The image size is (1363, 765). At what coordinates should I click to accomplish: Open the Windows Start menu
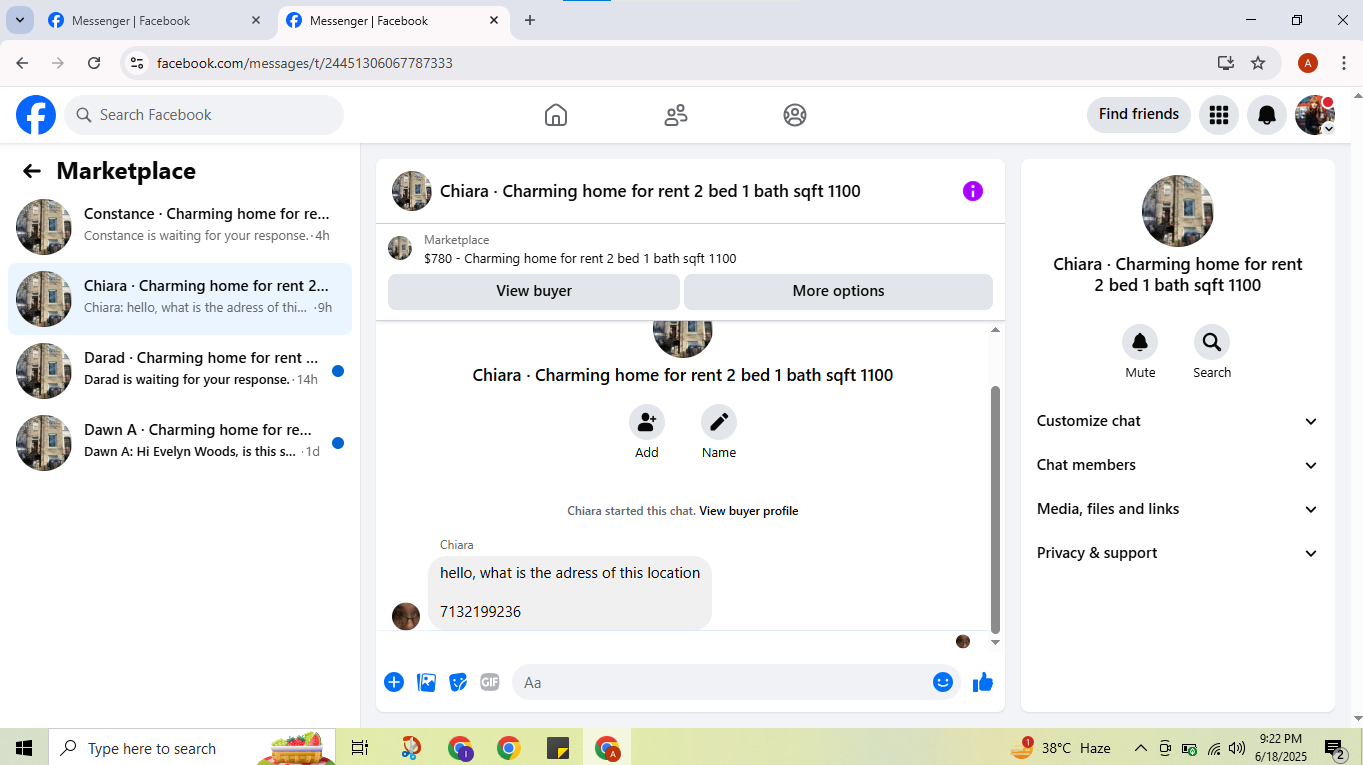pos(24,748)
